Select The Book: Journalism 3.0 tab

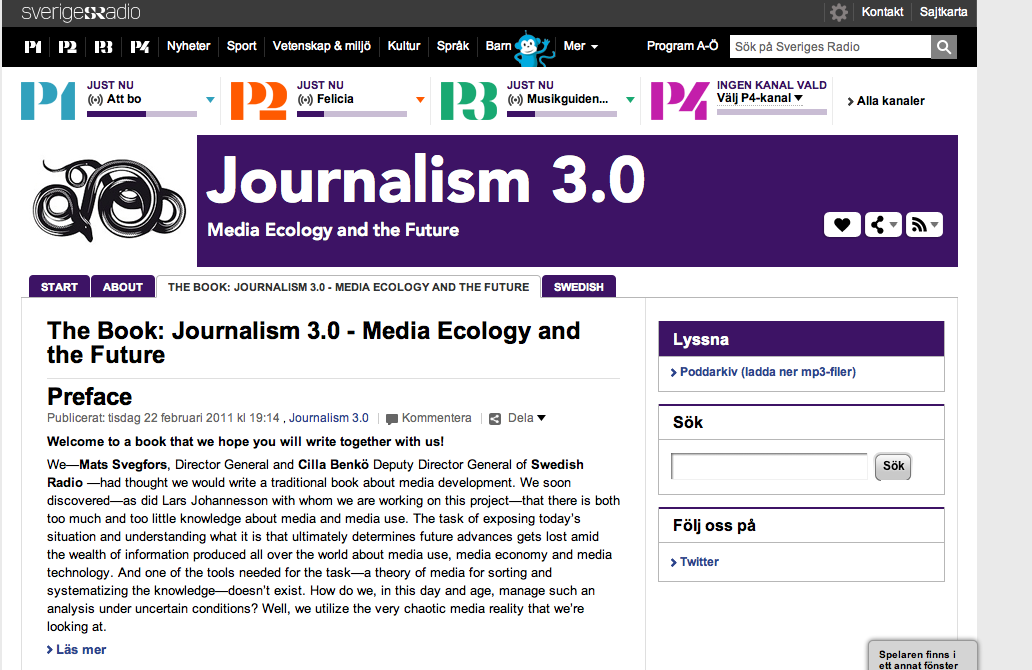(x=348, y=287)
